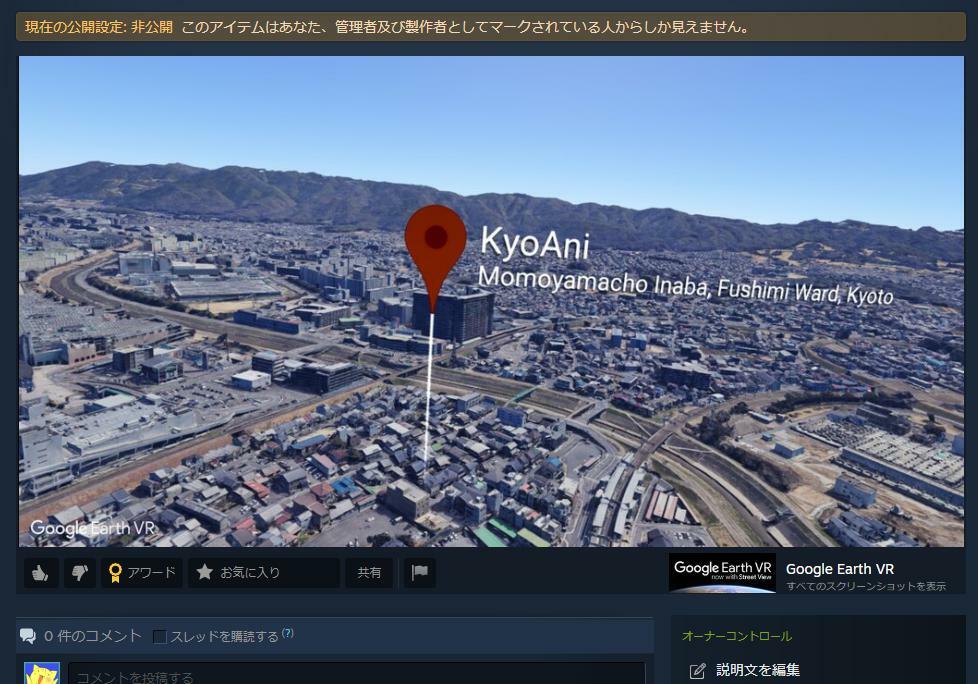The width and height of the screenshot is (978, 684).
Task: Add screenshot to favorites (お気に入り)
Action: tap(264, 572)
